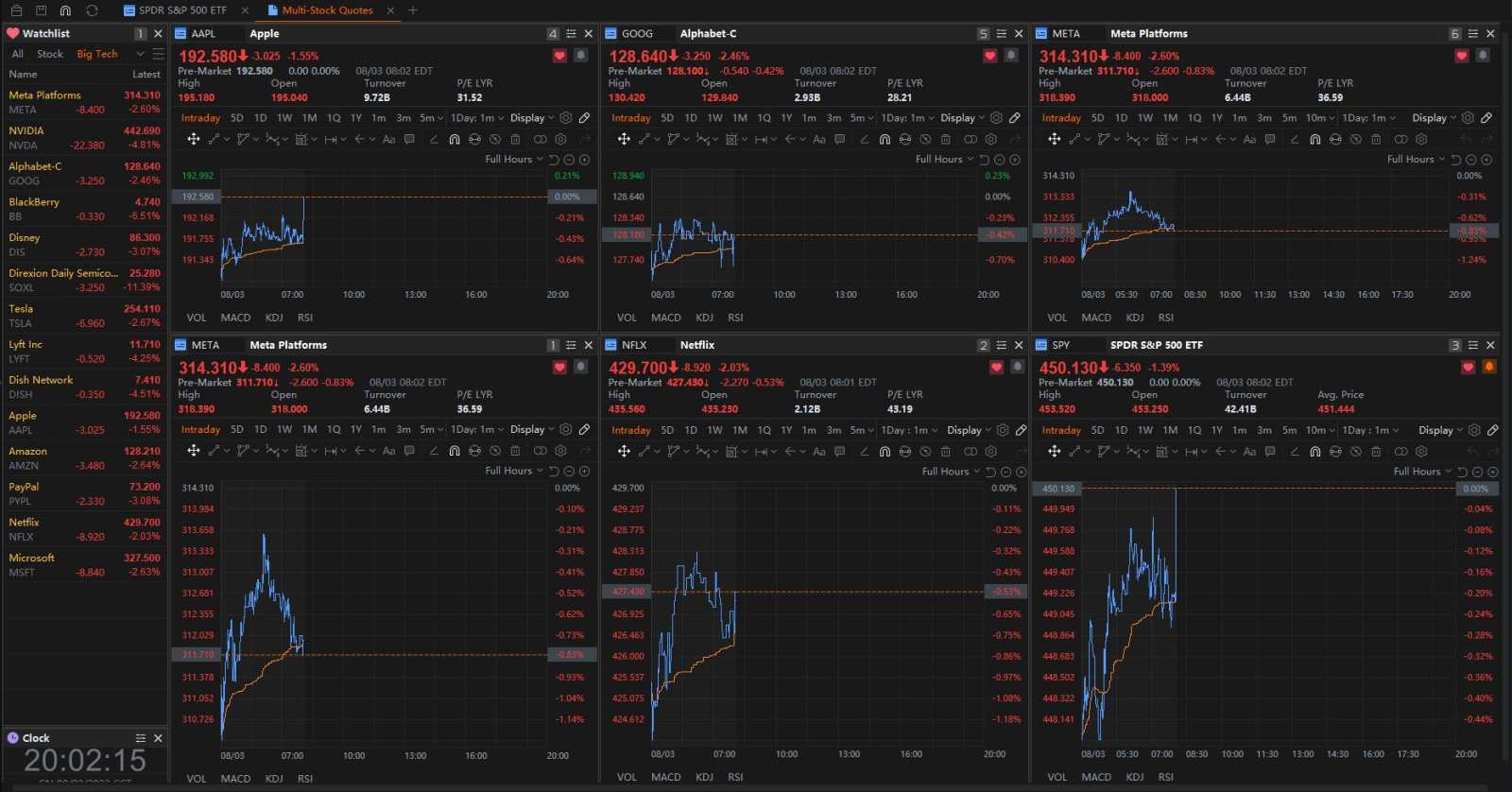Open chart settings gear in AAPL timeframe row
The width and height of the screenshot is (1512, 792).
(x=565, y=118)
